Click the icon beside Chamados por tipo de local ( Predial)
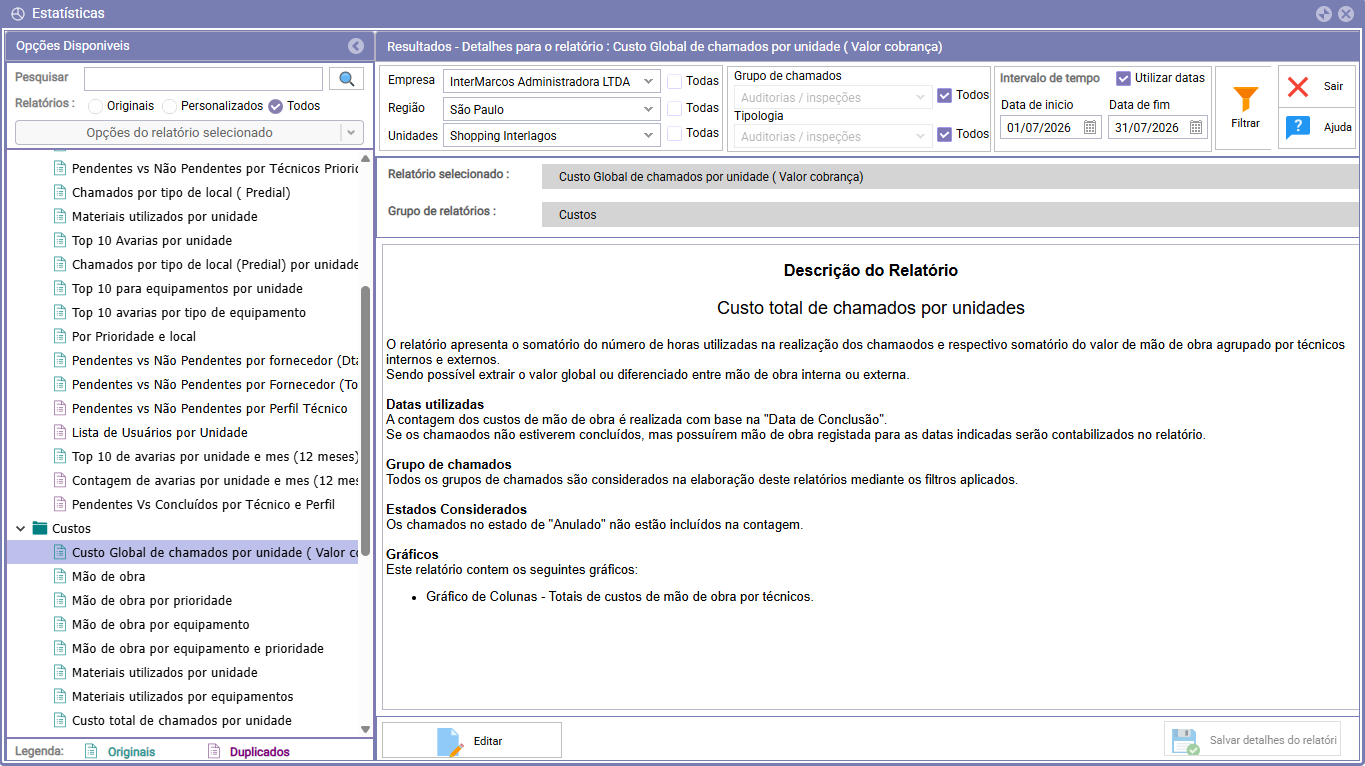This screenshot has height=766, width=1365. pyautogui.click(x=59, y=192)
